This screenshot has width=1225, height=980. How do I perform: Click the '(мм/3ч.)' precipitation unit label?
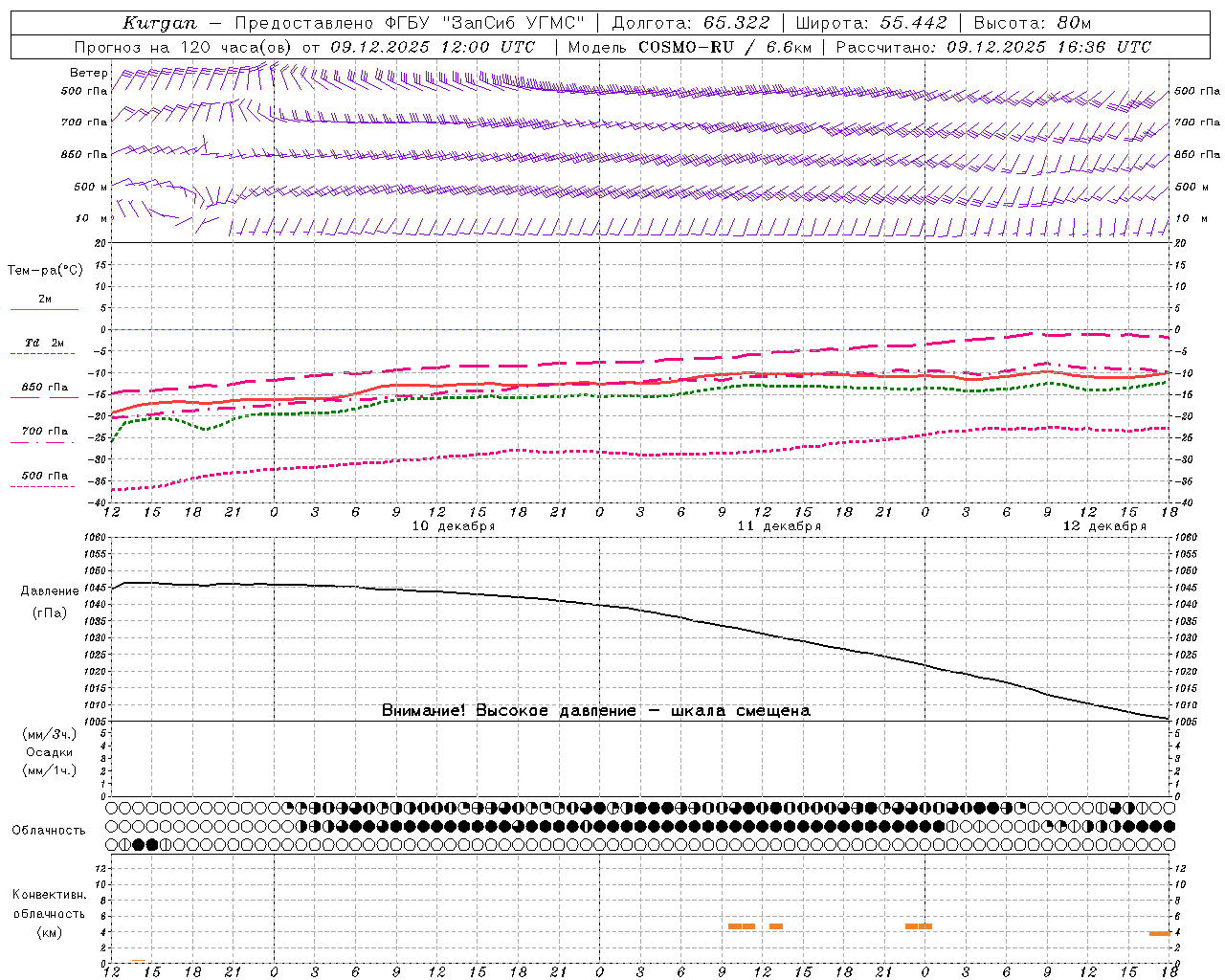click(50, 734)
